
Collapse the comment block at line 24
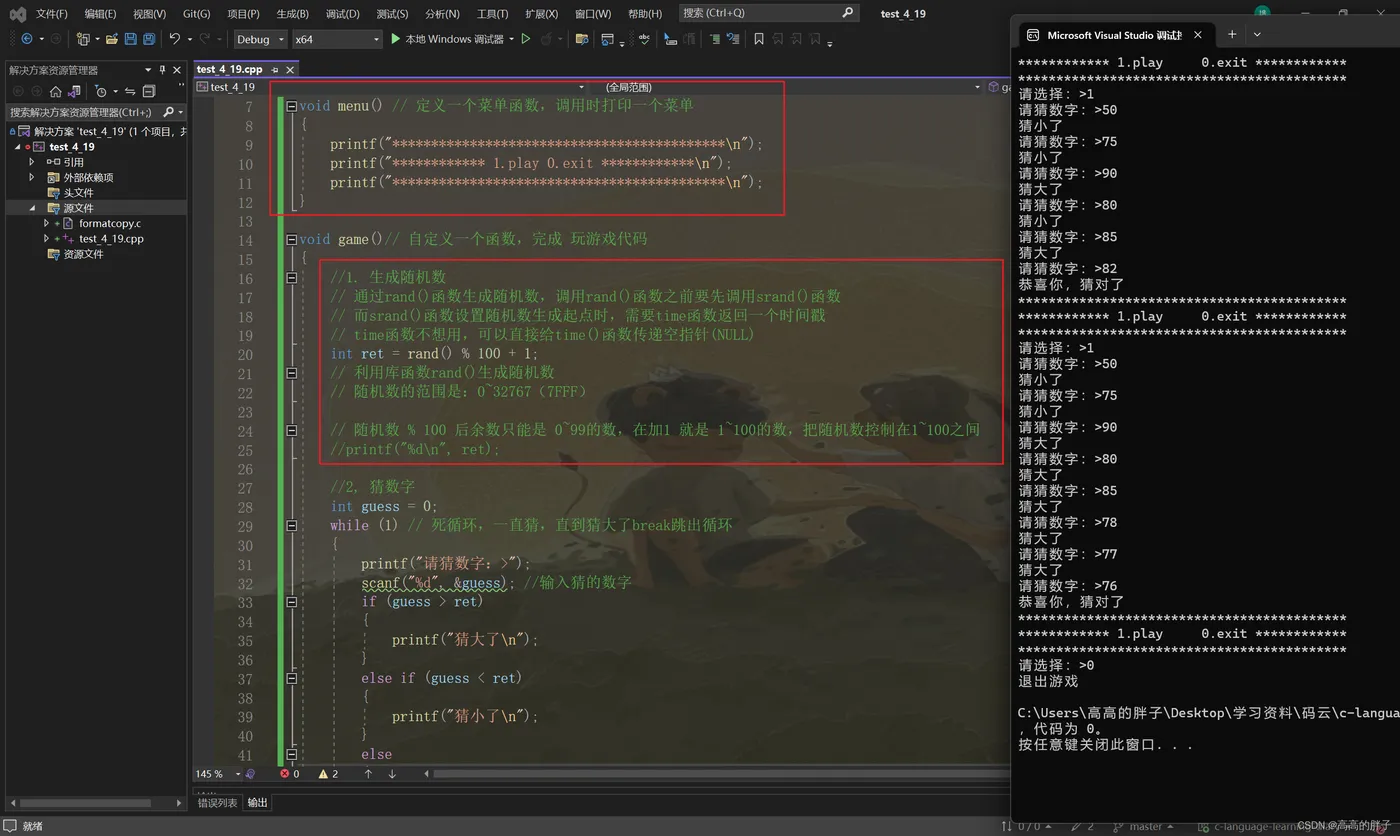pos(291,430)
